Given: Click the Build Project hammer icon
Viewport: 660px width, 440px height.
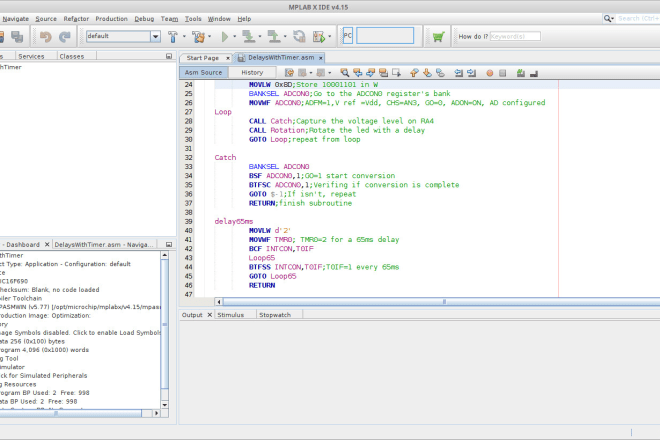Looking at the screenshot, I should click(x=173, y=37).
